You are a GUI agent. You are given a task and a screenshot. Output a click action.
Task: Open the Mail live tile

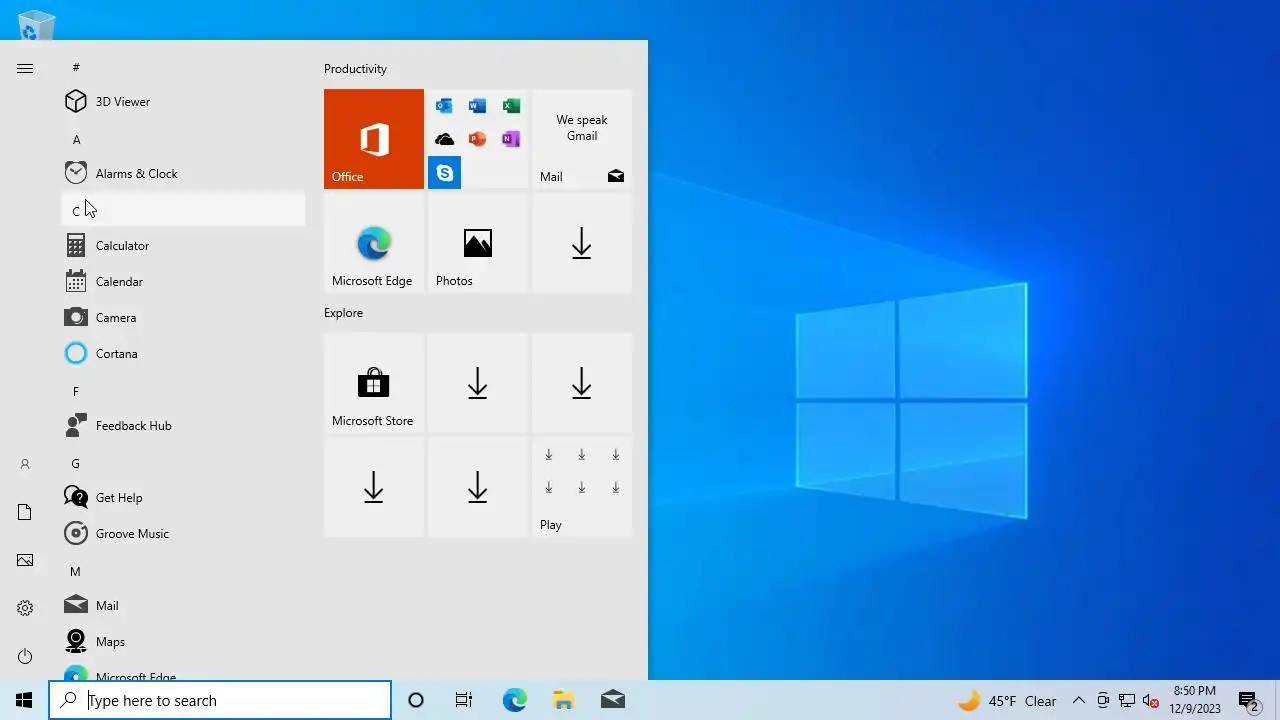point(582,139)
